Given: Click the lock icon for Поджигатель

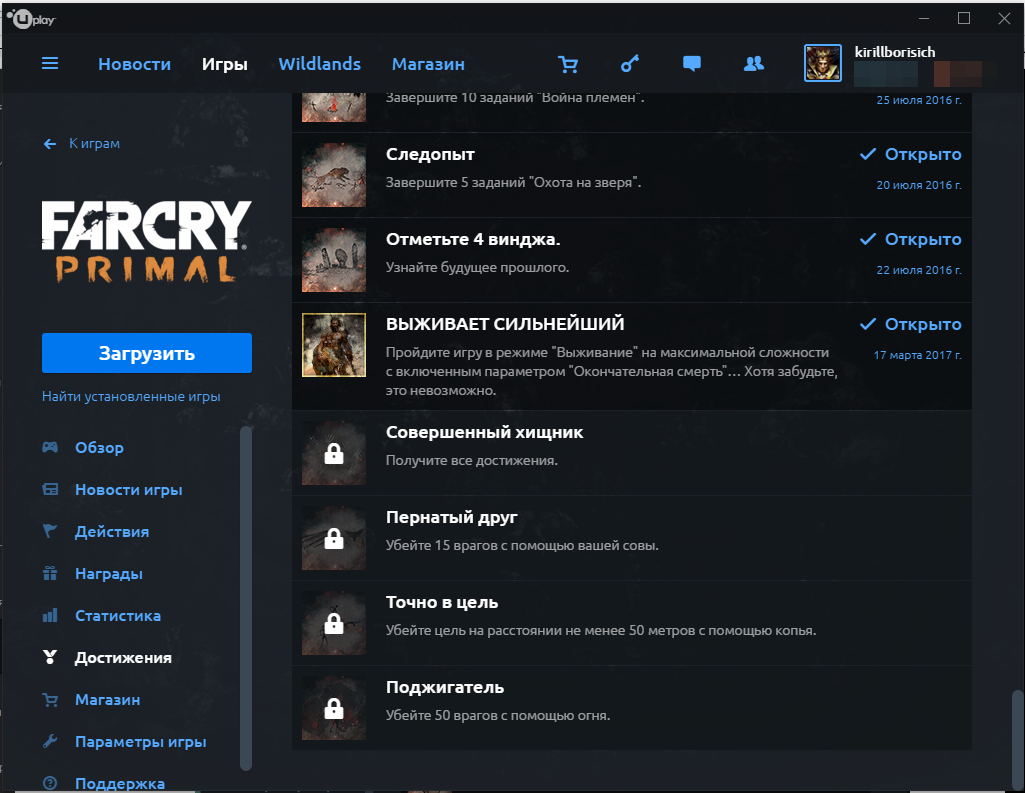Looking at the screenshot, I should [334, 708].
